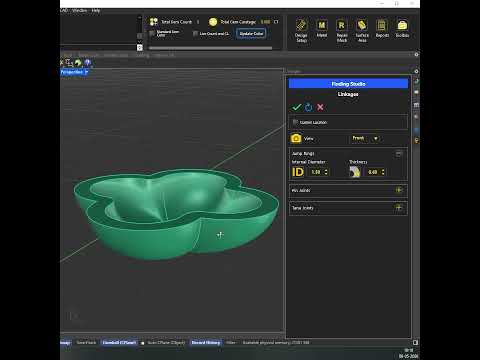Screen dimensions: 480x360
Task: Click the gear icon at the tab row's right end
Action: click(416, 54)
